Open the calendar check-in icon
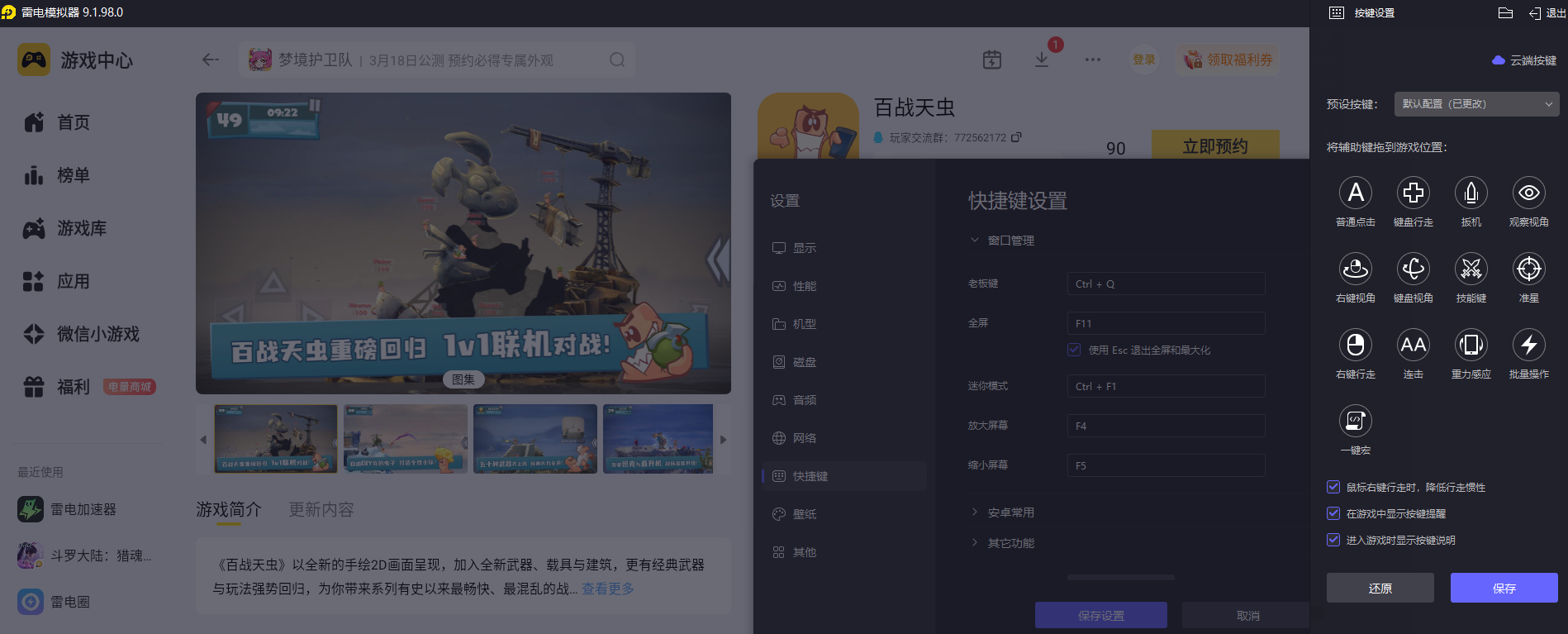 click(992, 60)
